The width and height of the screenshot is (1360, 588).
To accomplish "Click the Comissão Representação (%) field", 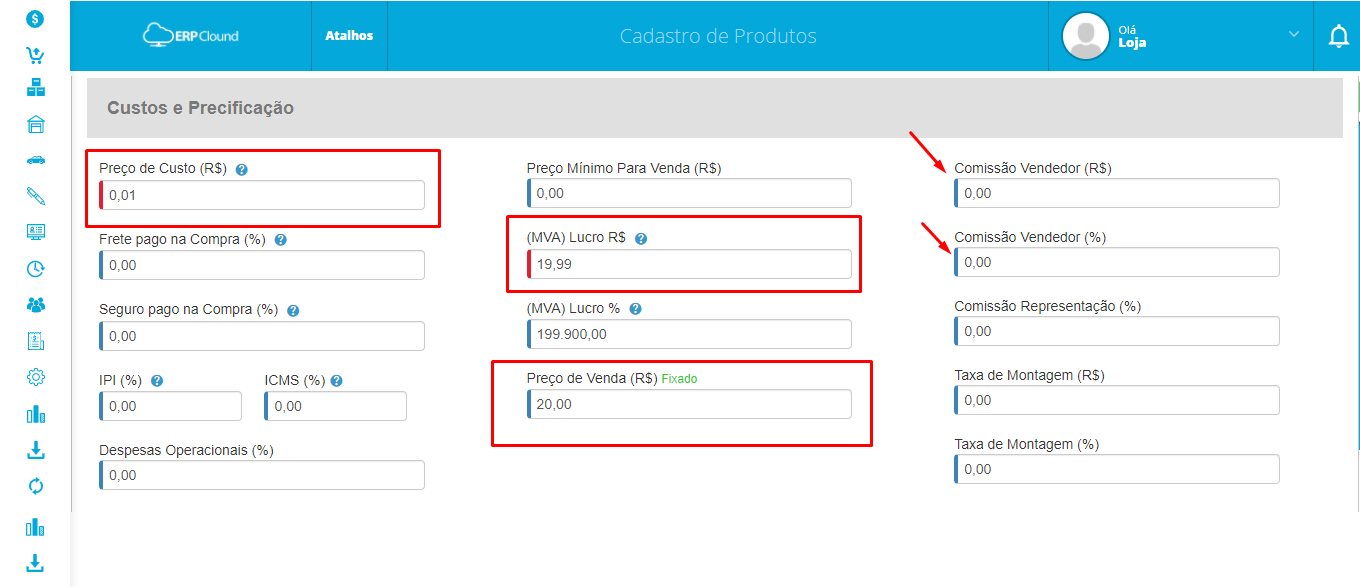I will pos(1117,331).
